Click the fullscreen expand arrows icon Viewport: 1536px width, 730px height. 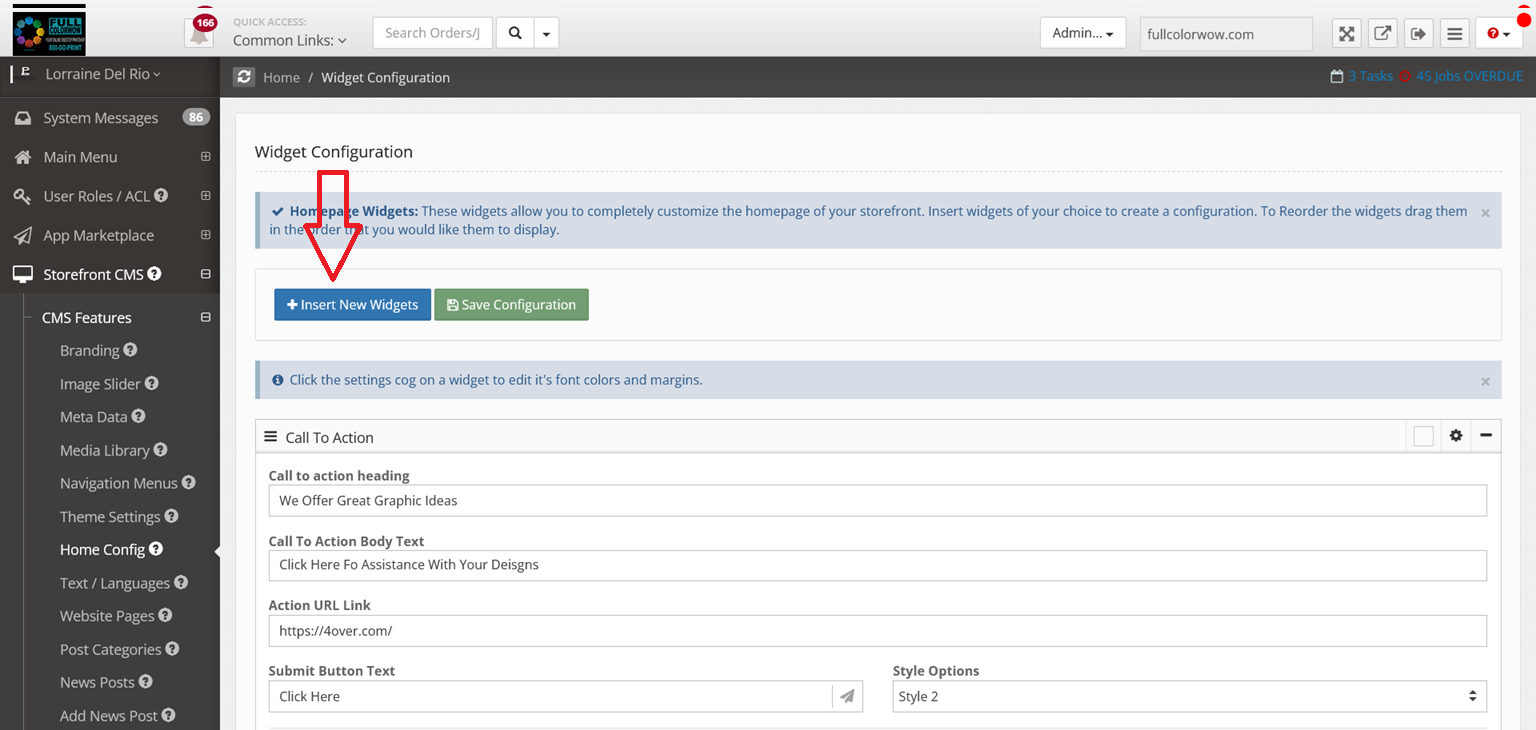point(1347,34)
